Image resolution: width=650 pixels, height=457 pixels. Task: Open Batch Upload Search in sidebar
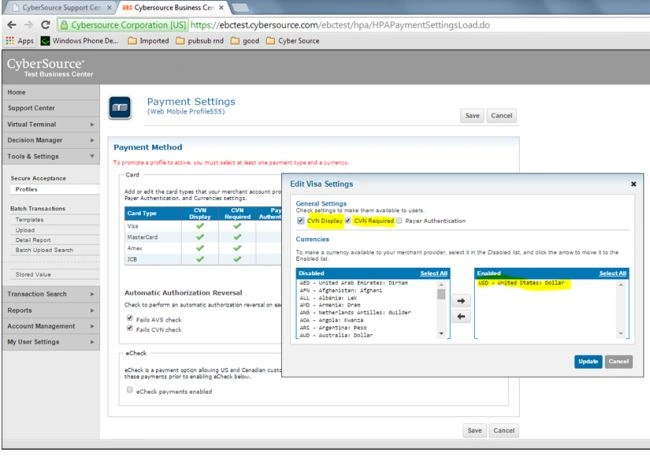[44, 250]
